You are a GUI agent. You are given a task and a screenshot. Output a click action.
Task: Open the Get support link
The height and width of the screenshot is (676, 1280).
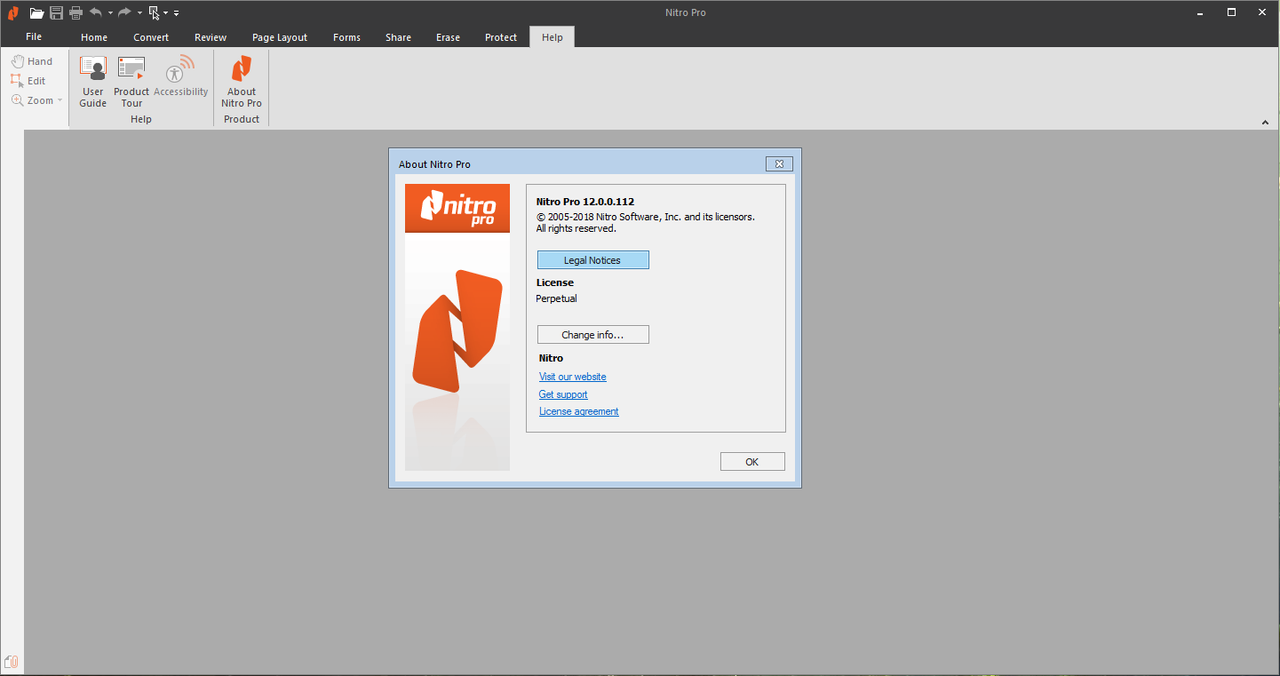tap(563, 395)
